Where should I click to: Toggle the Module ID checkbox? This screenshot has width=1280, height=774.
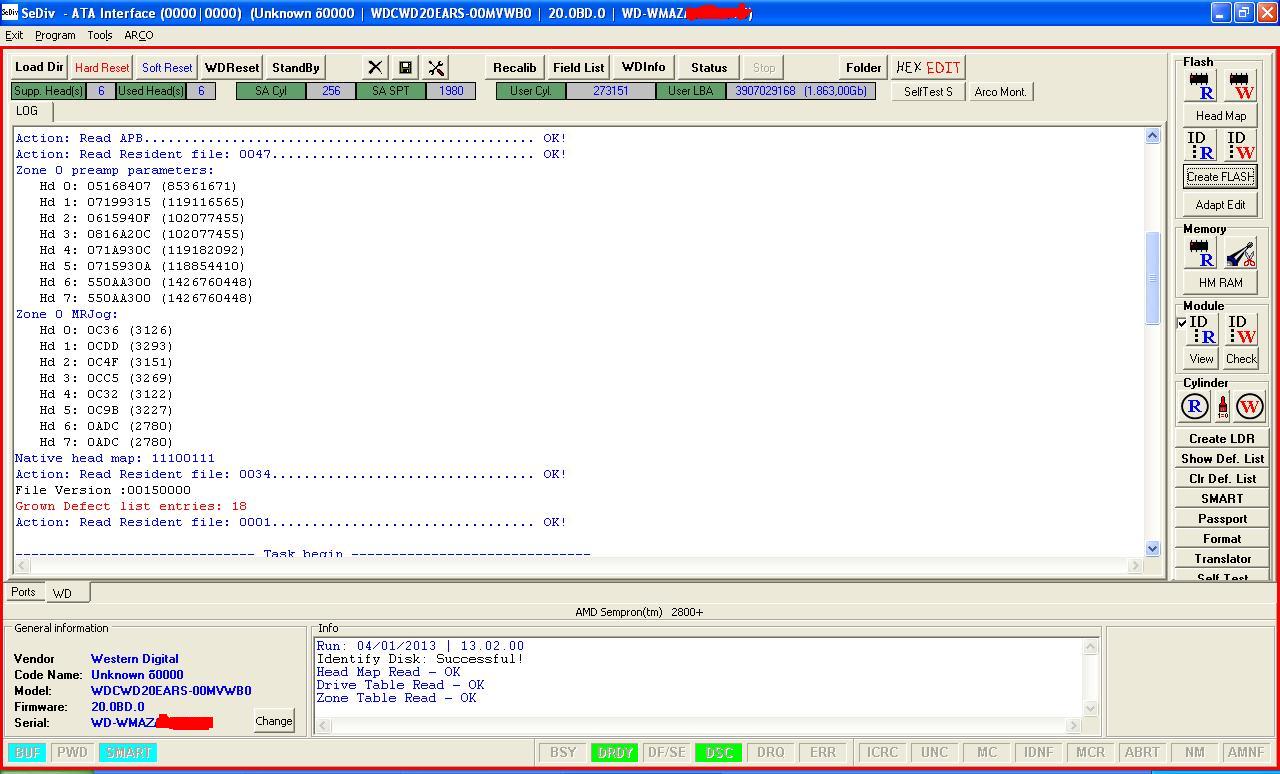point(1183,323)
